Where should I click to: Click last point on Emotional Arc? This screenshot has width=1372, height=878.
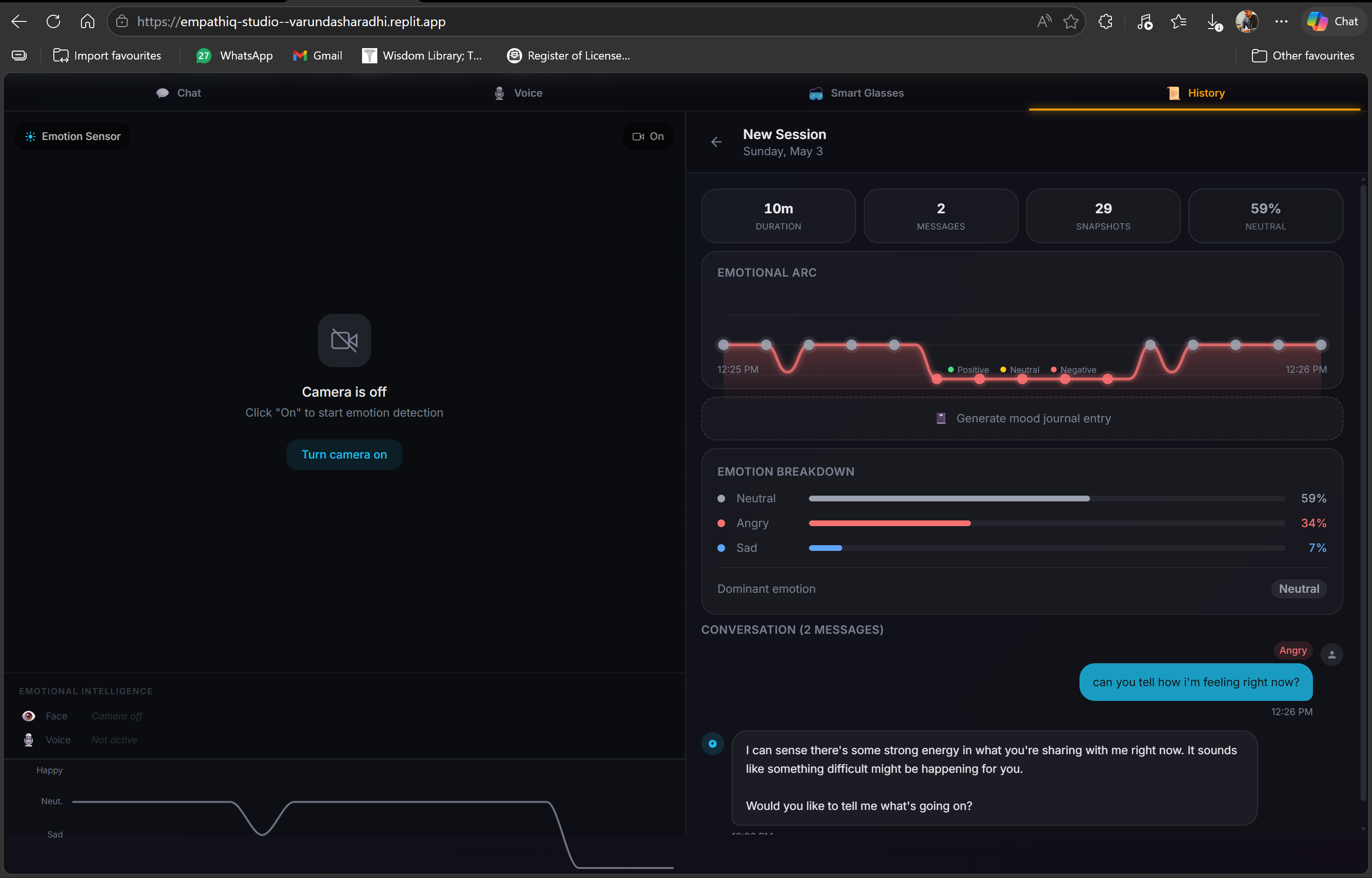[x=1321, y=344]
